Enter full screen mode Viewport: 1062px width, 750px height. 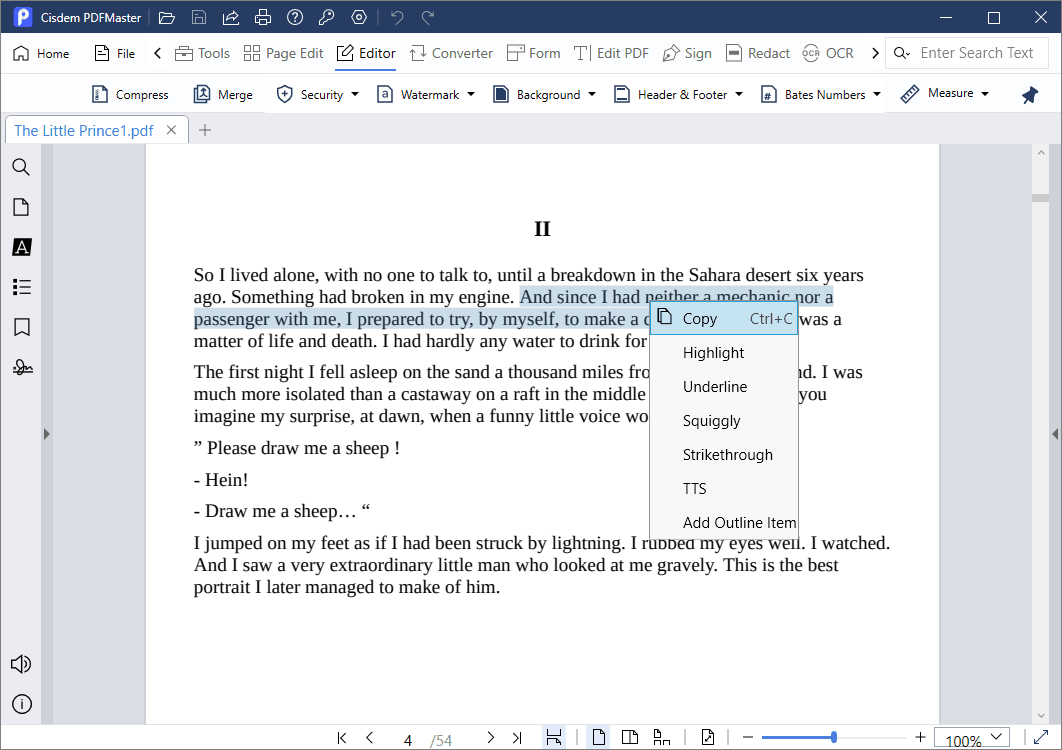(x=1042, y=737)
